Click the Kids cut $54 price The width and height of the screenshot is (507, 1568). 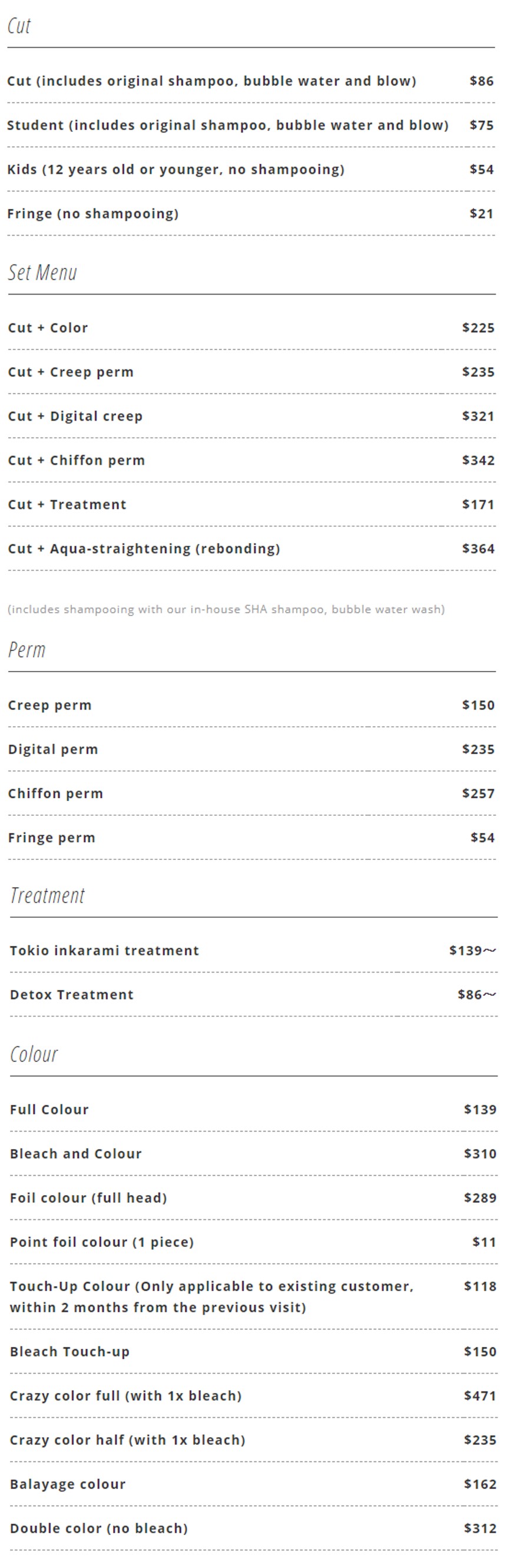click(x=481, y=169)
